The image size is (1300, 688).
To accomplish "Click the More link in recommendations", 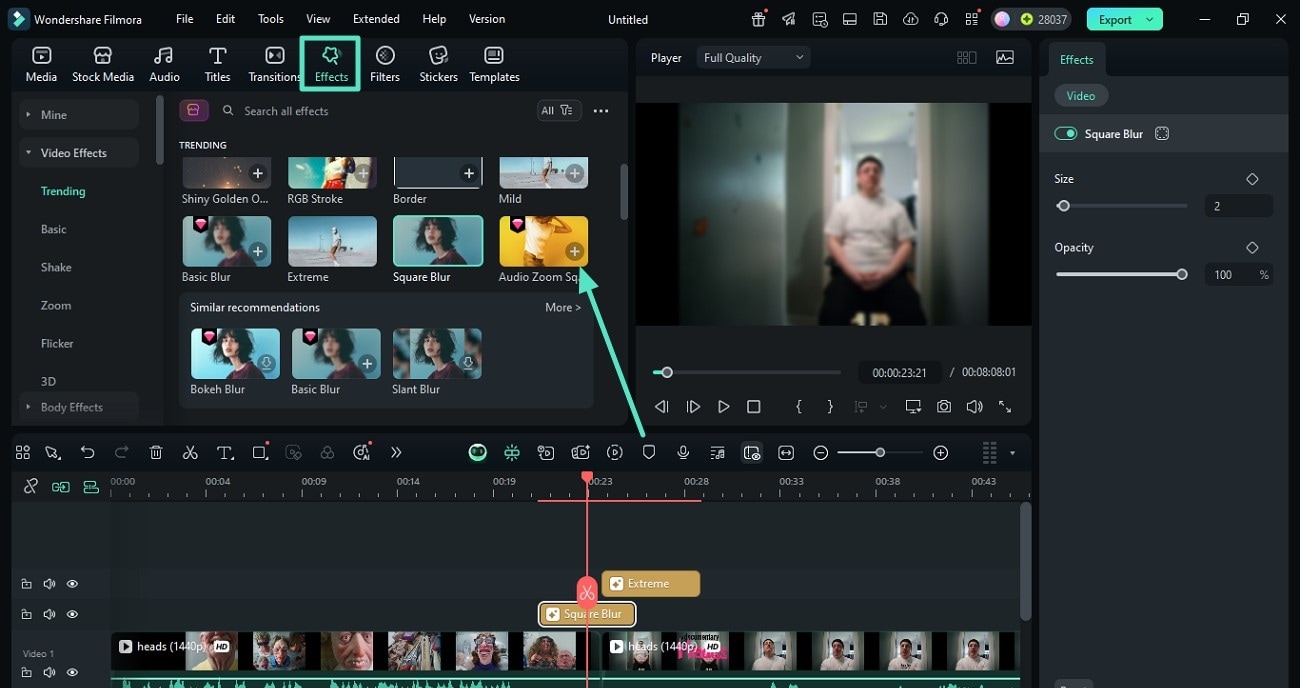I will point(563,307).
